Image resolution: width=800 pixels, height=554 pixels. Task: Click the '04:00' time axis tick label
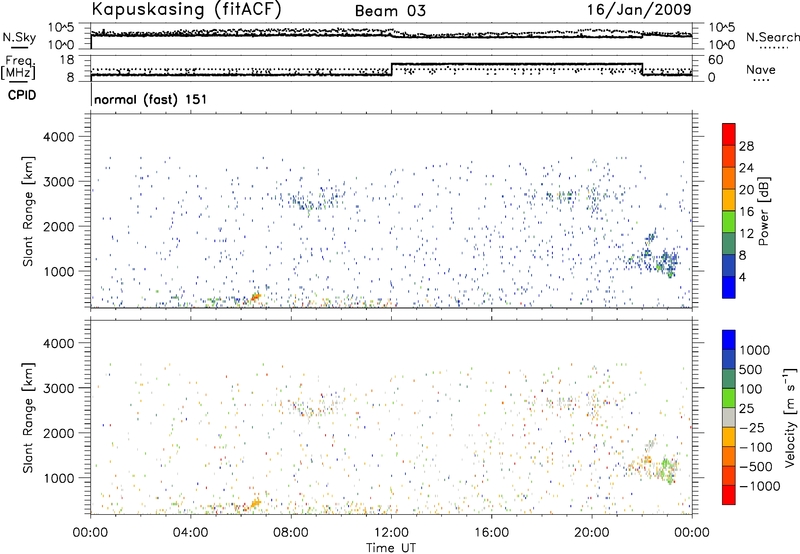190,533
